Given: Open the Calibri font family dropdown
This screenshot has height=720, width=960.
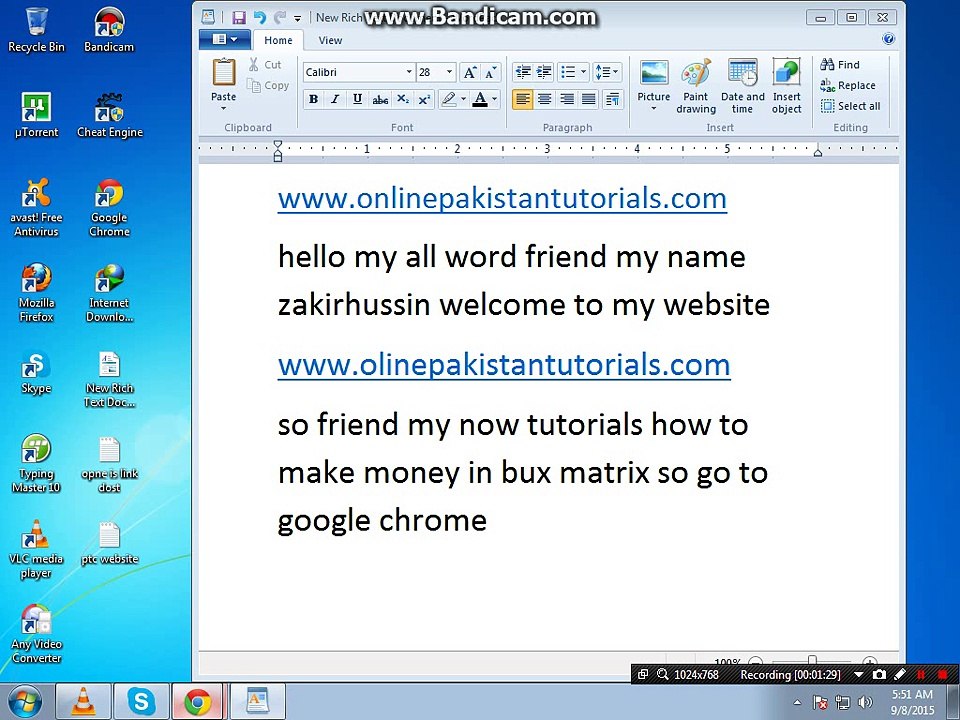Looking at the screenshot, I should 409,72.
